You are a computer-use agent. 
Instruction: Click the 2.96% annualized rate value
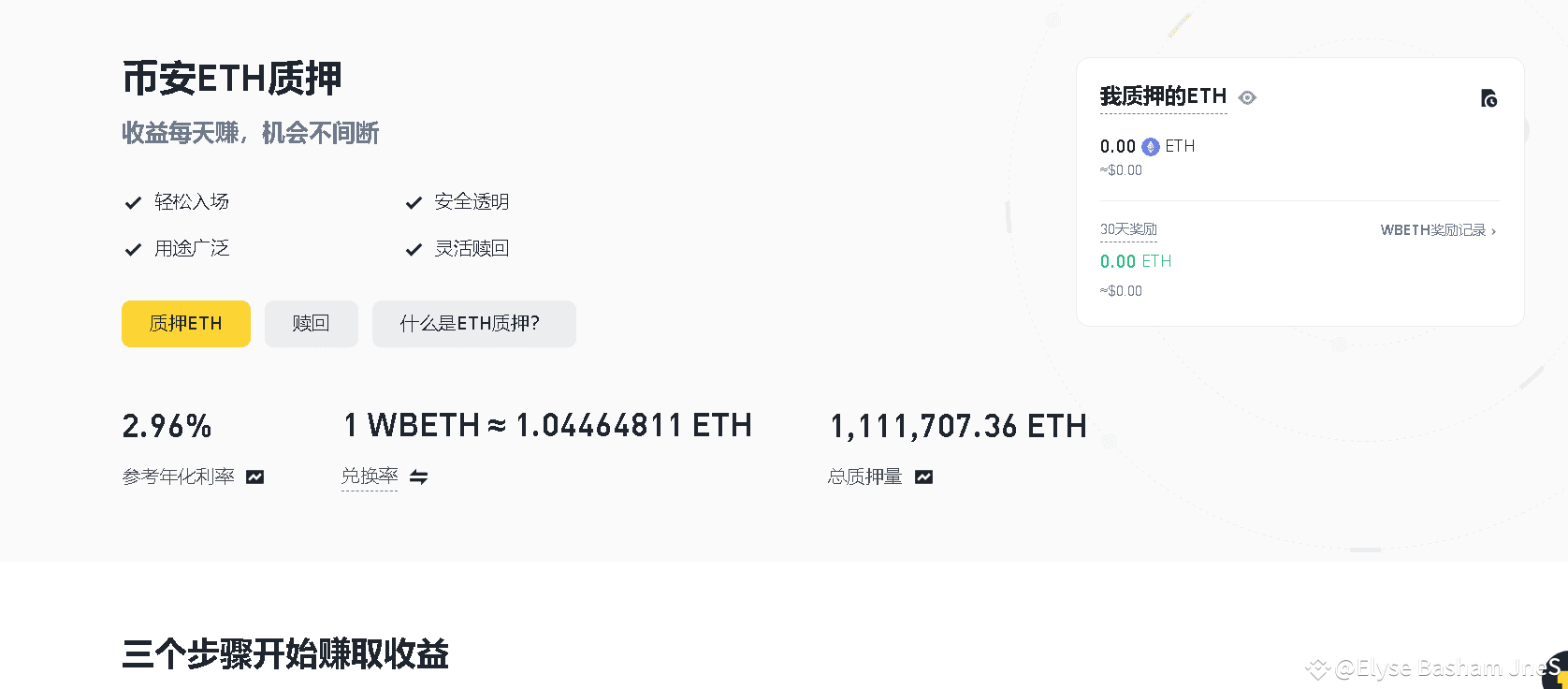pos(167,426)
